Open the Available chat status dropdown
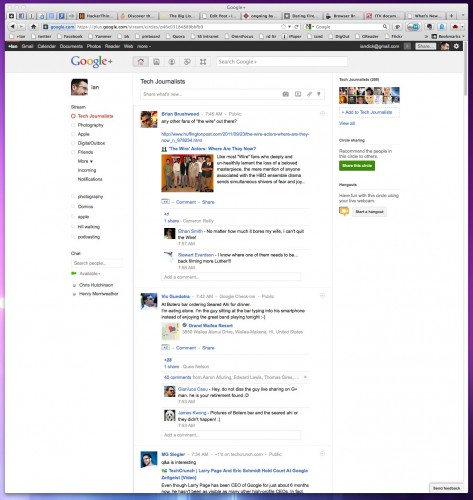This screenshot has width=473, height=500. (89, 274)
